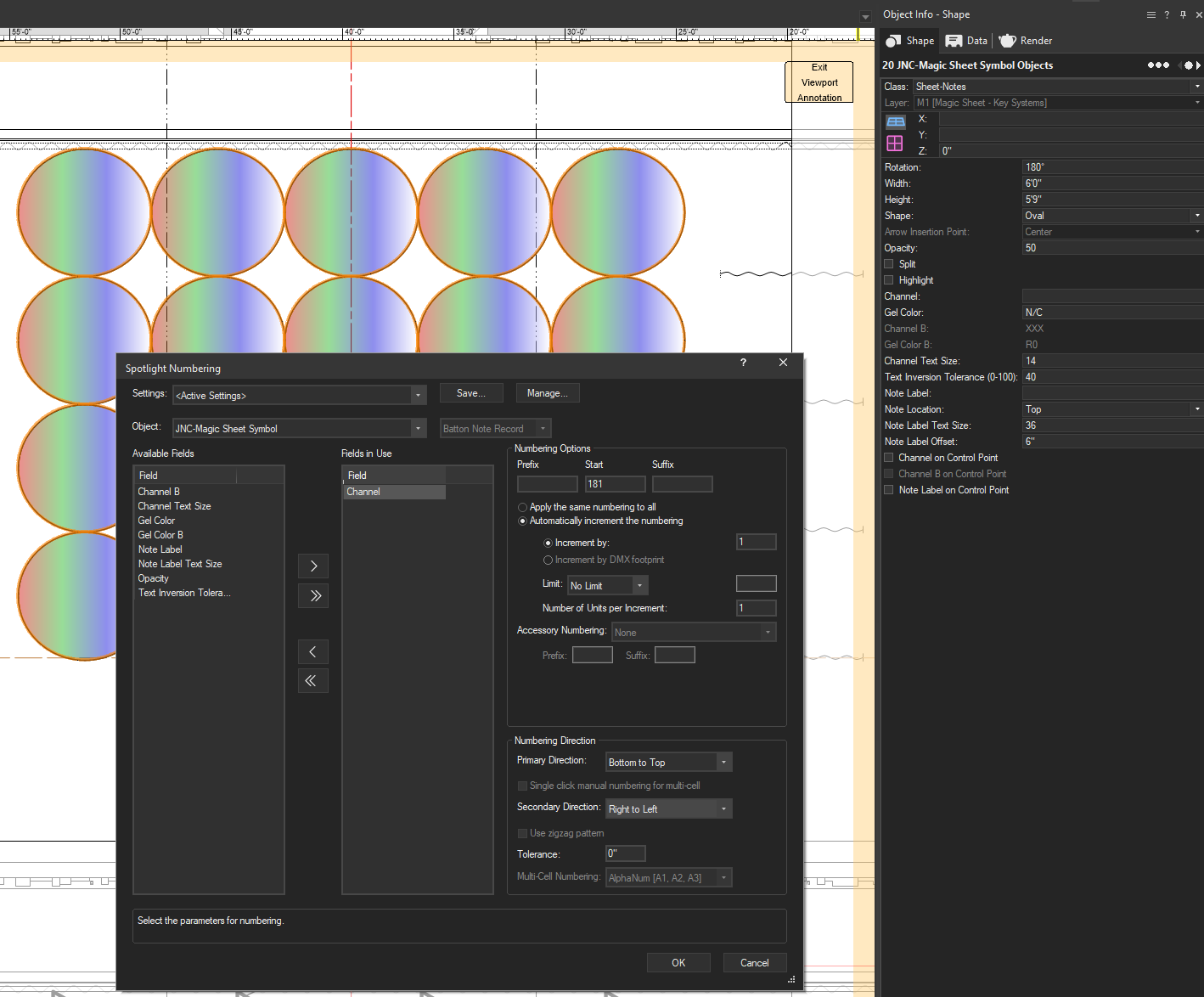Click the Manage... button

point(547,393)
